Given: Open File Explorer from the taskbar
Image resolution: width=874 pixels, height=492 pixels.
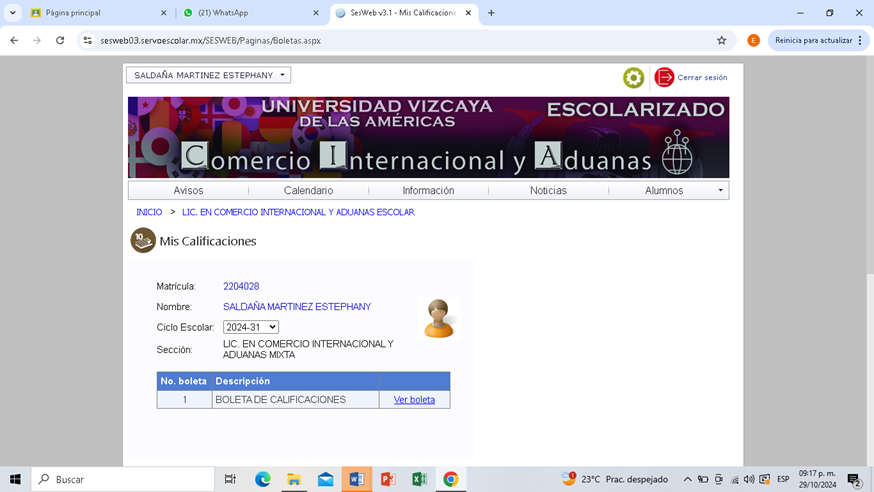Looking at the screenshot, I should (294, 479).
